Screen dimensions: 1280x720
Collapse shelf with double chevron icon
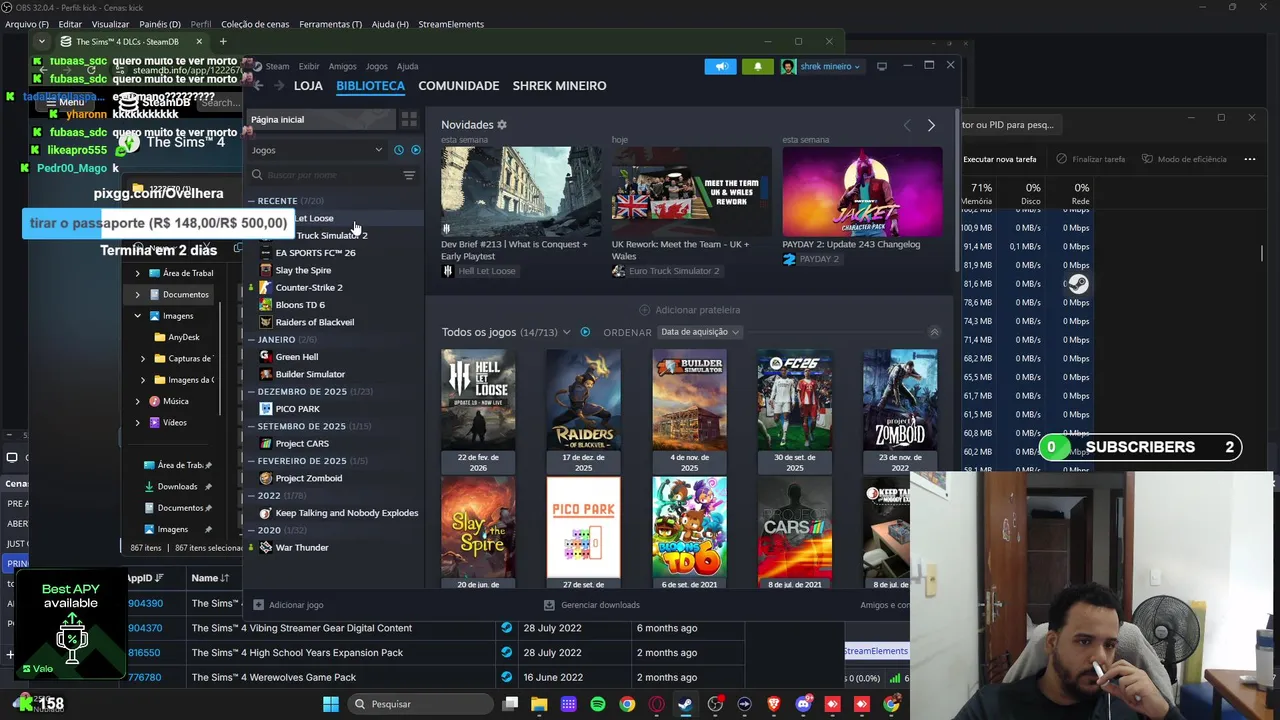(x=934, y=332)
